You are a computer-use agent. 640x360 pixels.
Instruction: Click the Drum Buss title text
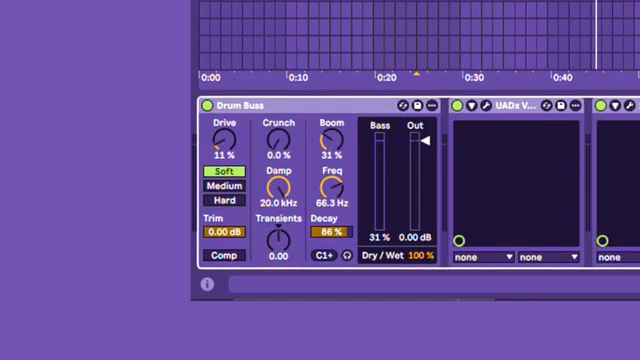pyautogui.click(x=240, y=106)
